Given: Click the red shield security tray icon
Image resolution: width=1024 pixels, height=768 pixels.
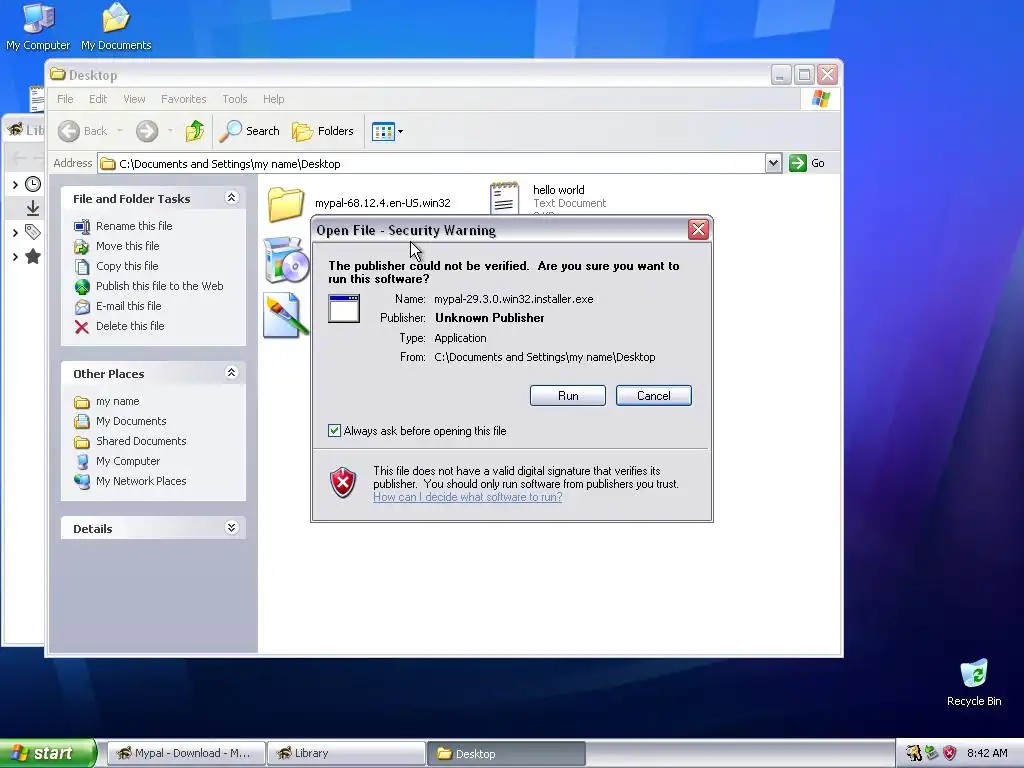Looking at the screenshot, I should pyautogui.click(x=950, y=753).
